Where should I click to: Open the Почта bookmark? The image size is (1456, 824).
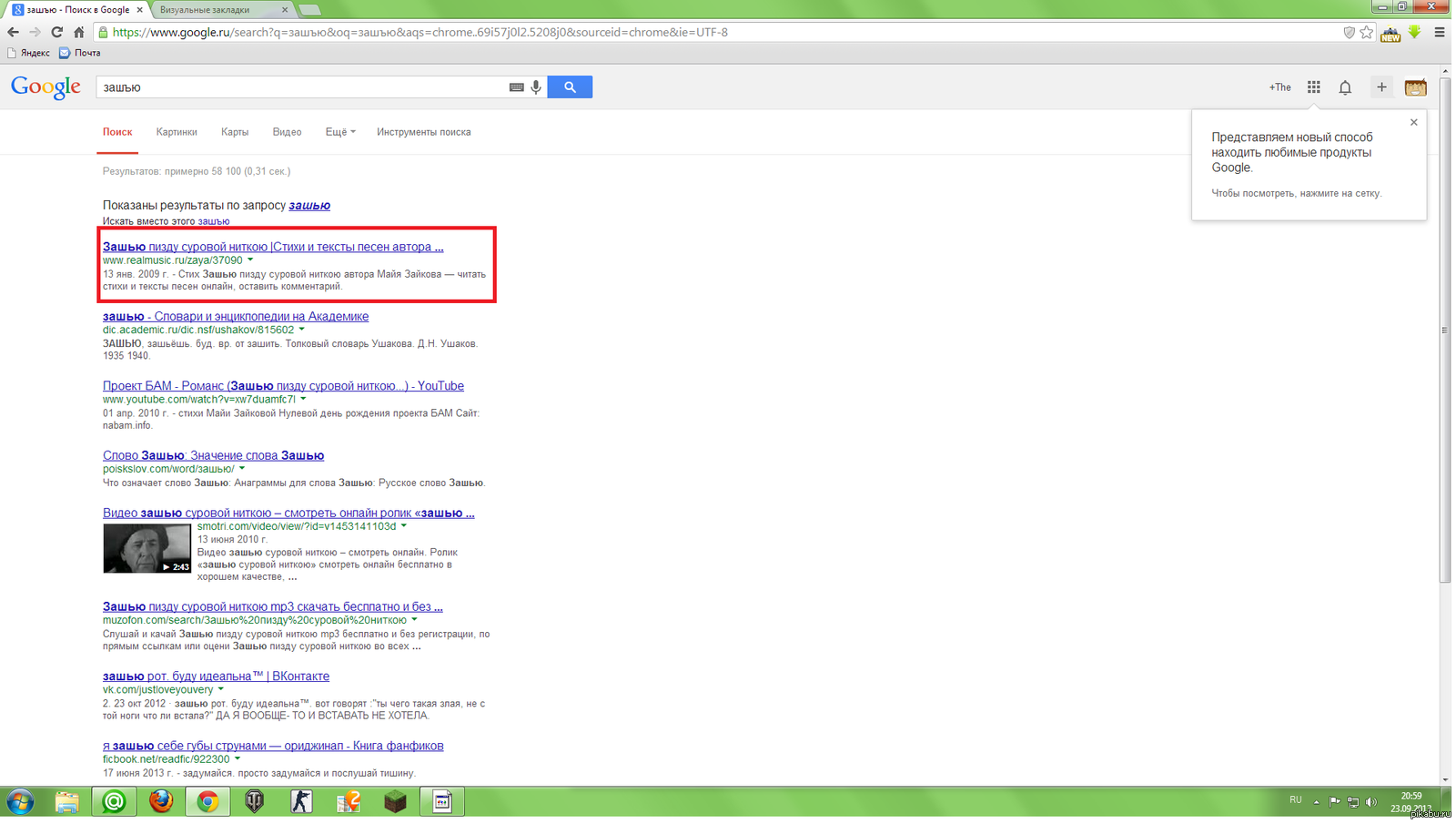[80, 53]
